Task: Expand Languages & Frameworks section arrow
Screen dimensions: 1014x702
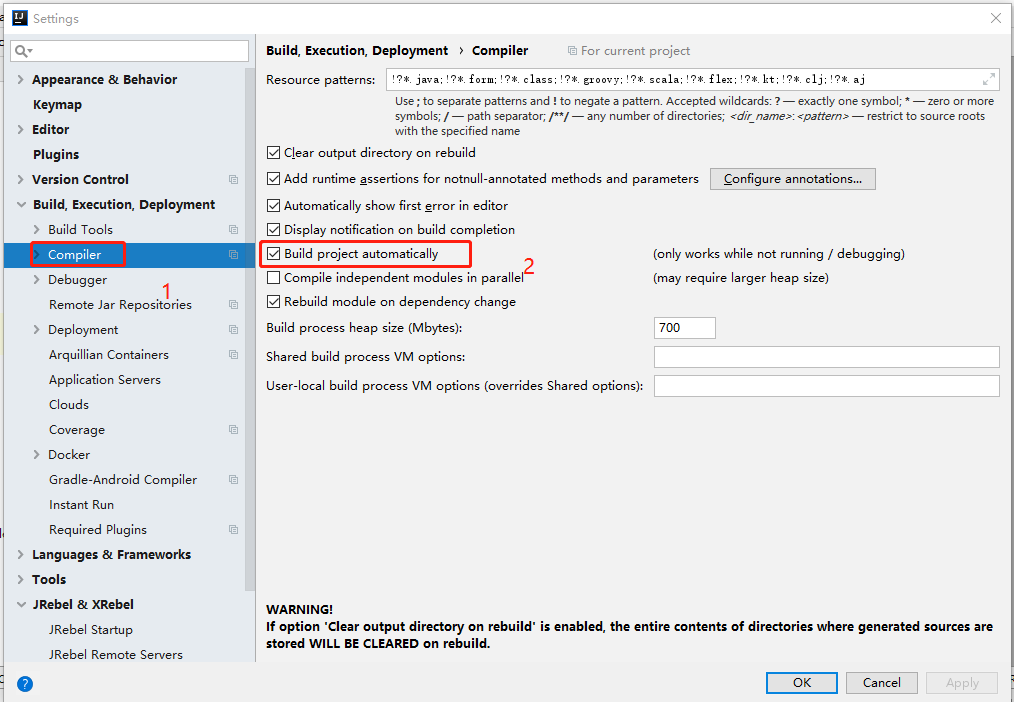Action: [21, 555]
